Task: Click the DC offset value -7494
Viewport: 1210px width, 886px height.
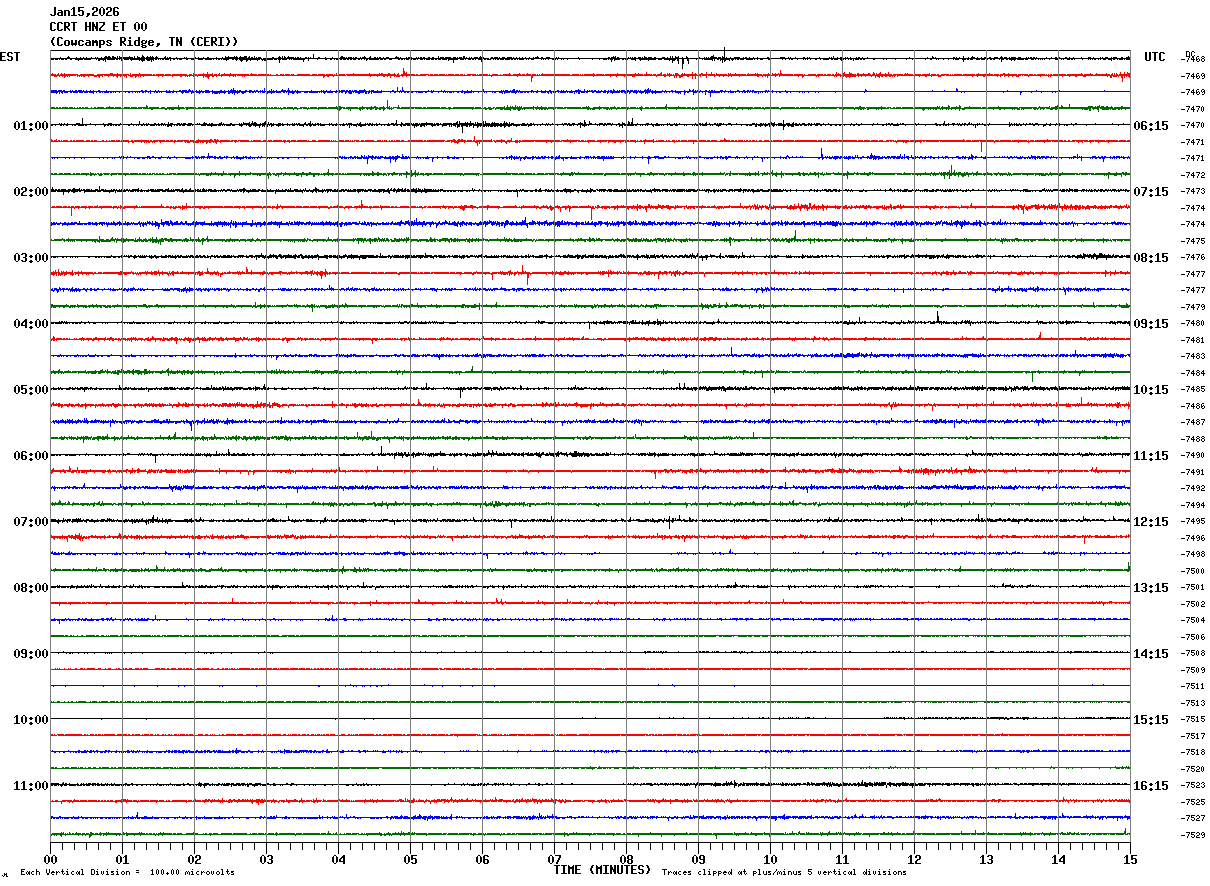Action: click(x=1193, y=505)
